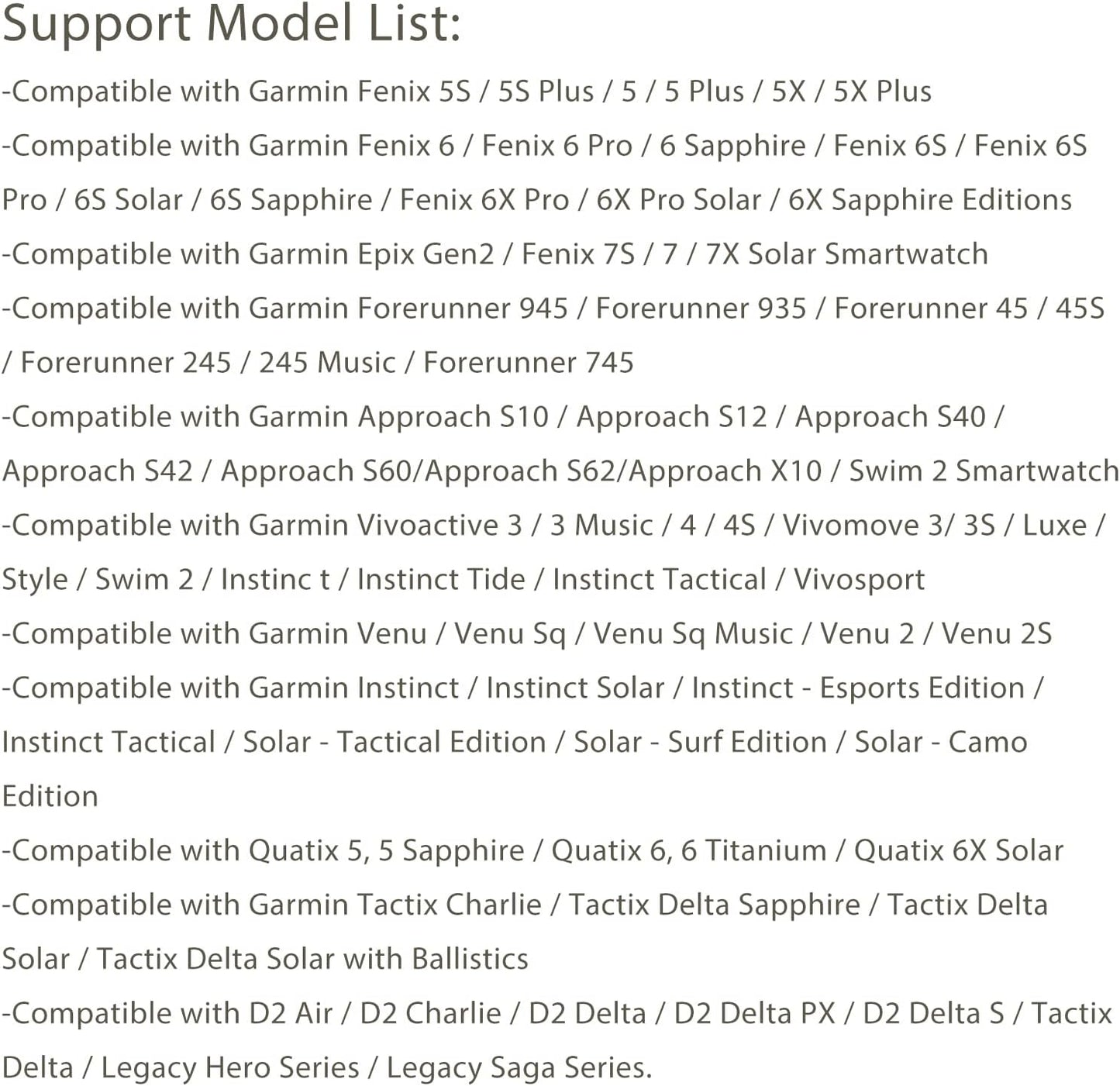Click the word "Vivosport"
Screen dimensions: 1120x1086
coord(859,580)
